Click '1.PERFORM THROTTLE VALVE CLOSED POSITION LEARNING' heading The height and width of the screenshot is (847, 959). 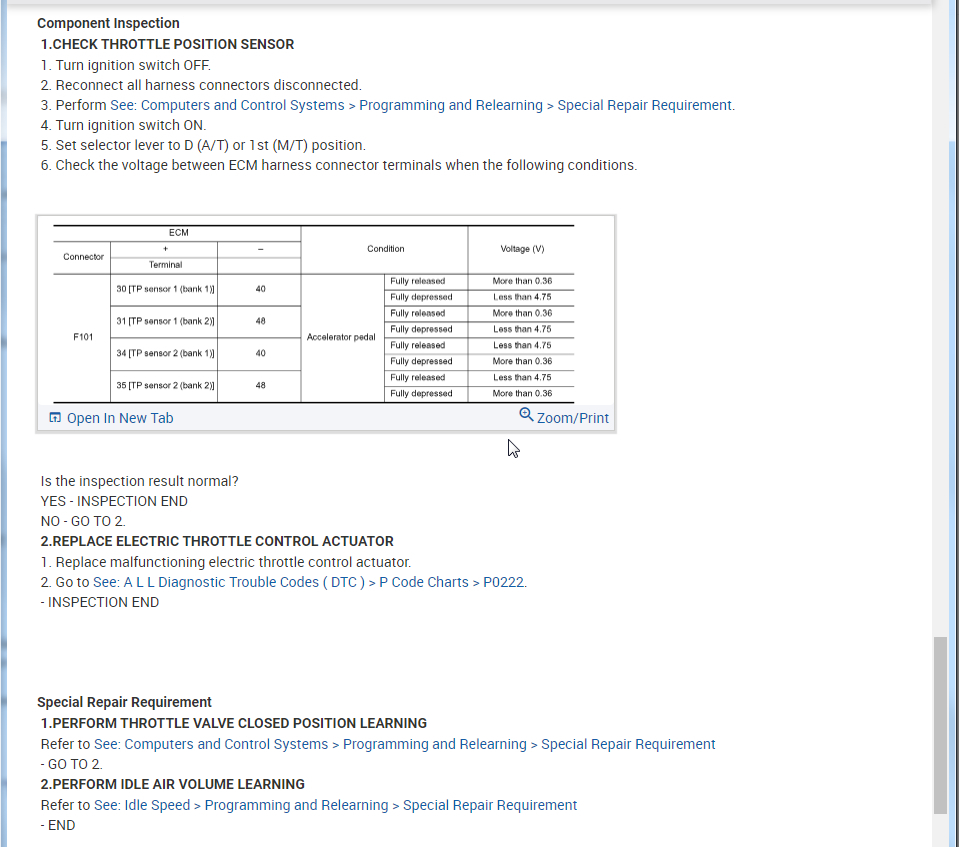click(234, 723)
